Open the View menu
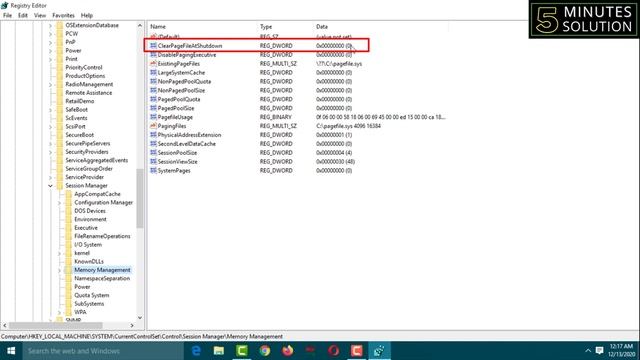This screenshot has height=360, width=640. point(40,16)
